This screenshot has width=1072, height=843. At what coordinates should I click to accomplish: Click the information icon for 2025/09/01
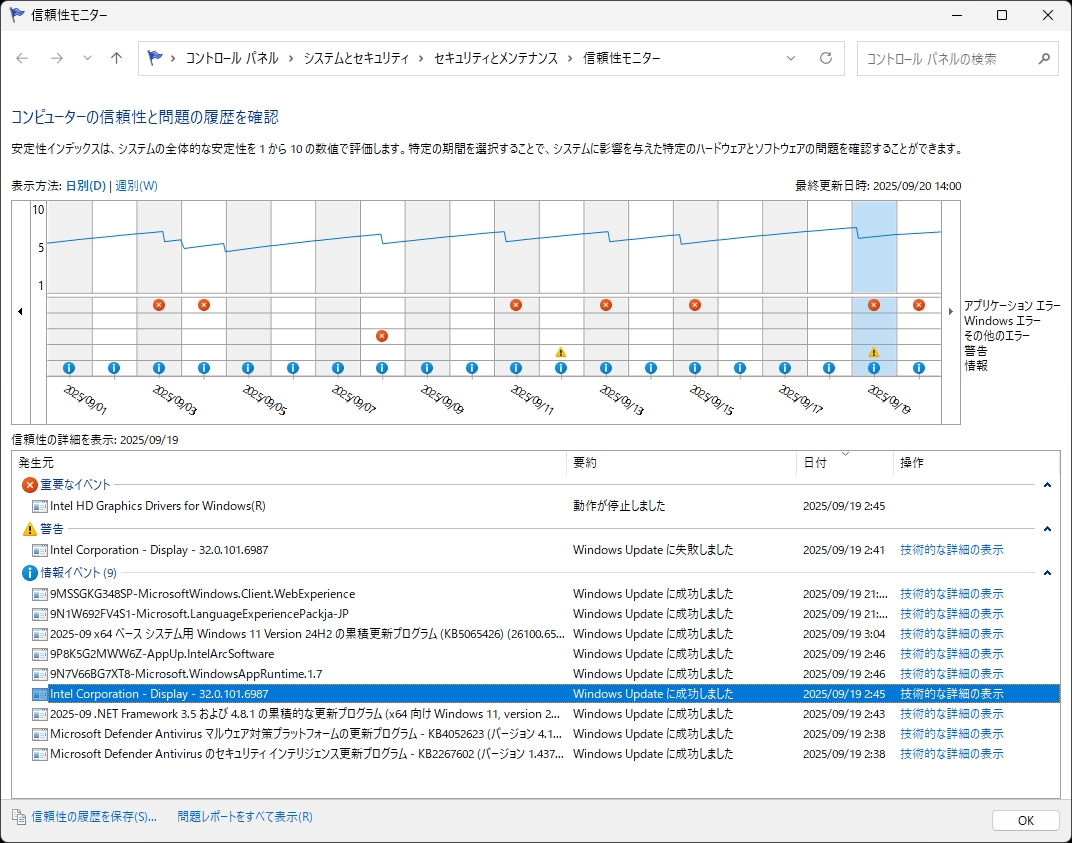pos(69,368)
